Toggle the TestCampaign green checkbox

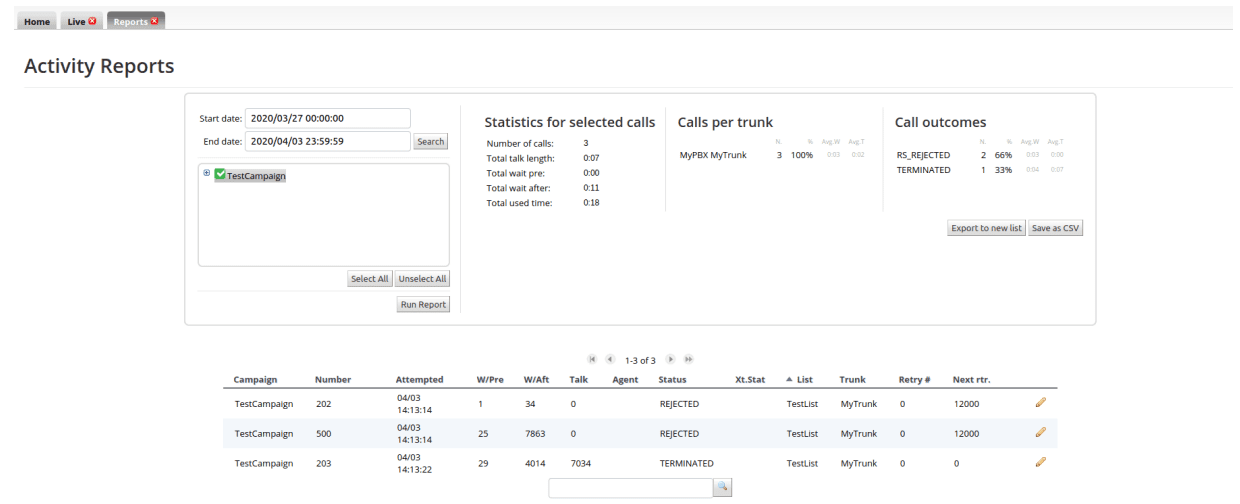pos(220,174)
